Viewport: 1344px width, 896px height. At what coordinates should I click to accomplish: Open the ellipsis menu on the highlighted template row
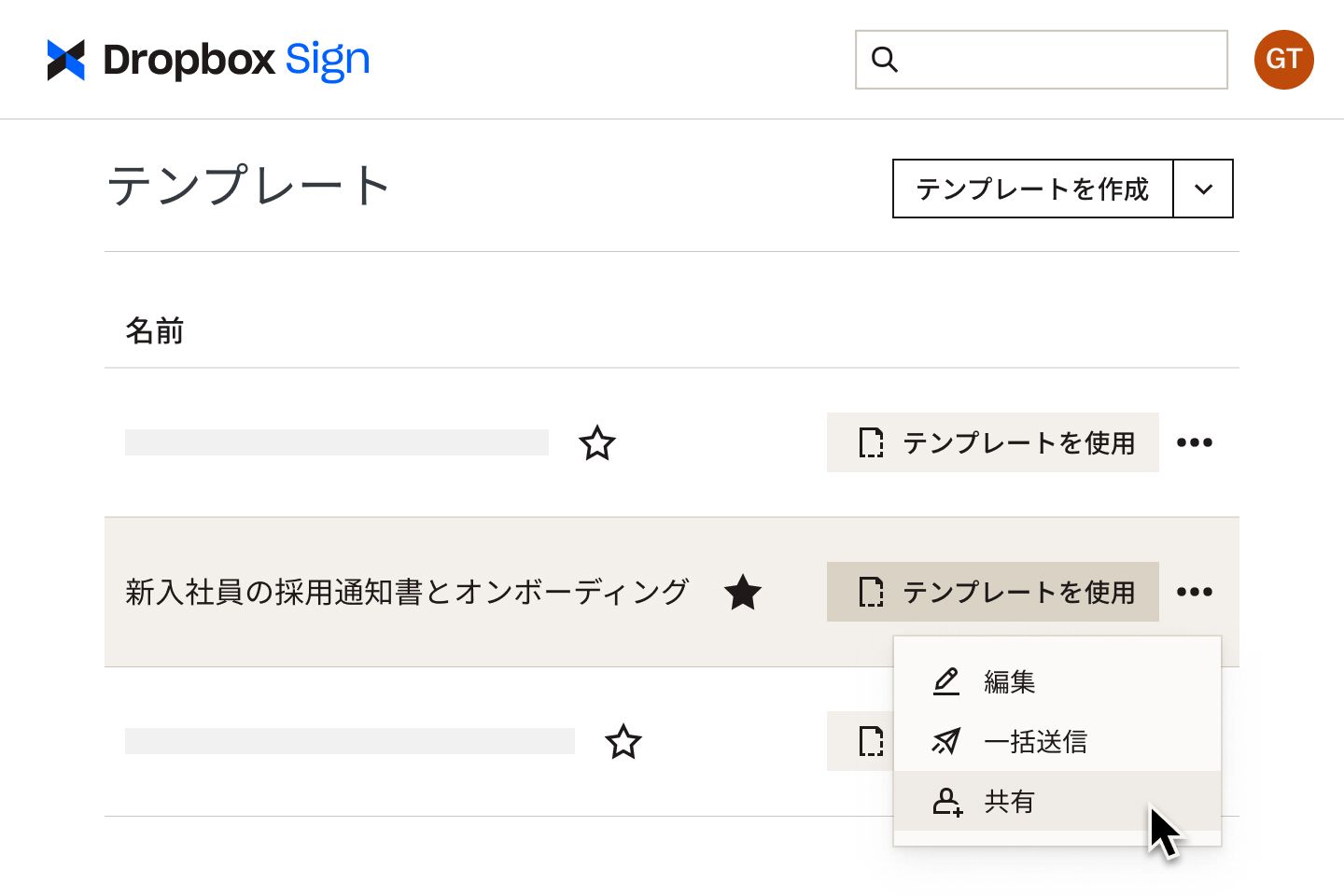1196,591
